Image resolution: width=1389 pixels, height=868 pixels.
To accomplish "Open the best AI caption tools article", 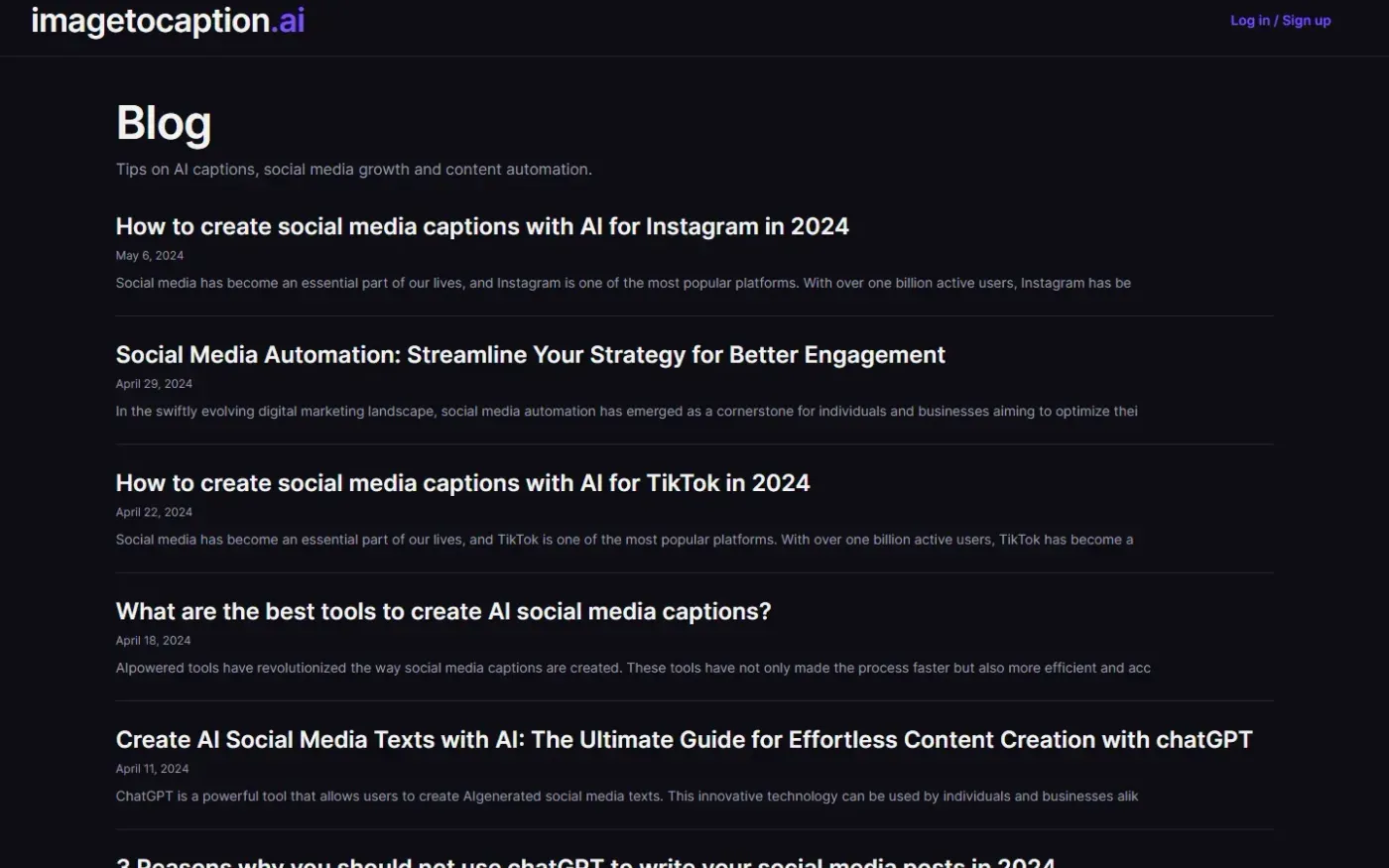I will [x=443, y=611].
